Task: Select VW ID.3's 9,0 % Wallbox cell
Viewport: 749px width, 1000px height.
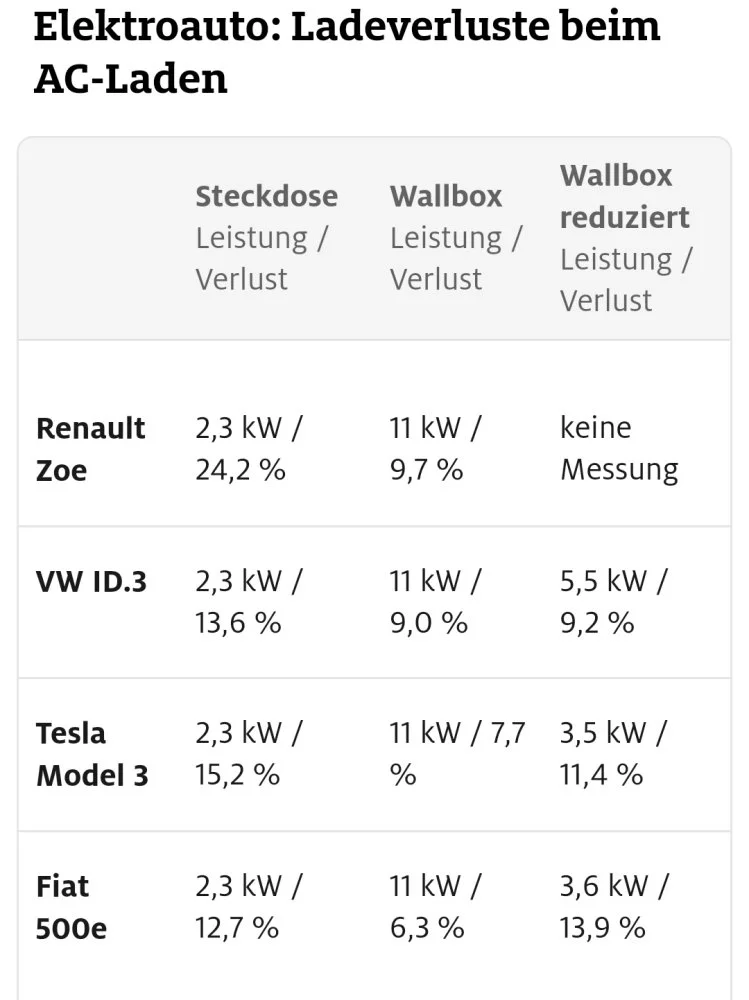Action: point(436,602)
